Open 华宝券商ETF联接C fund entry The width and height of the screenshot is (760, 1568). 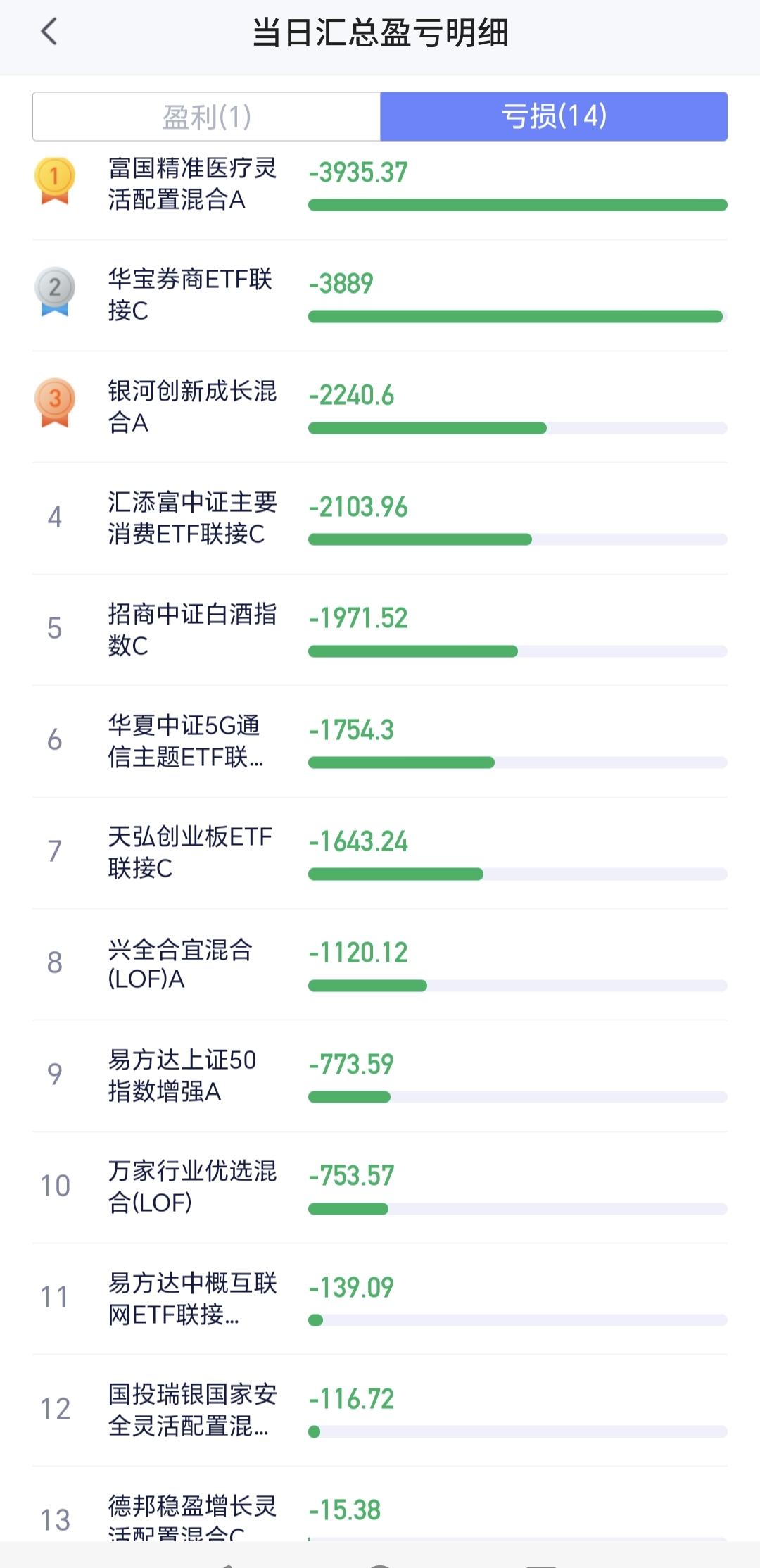point(190,294)
